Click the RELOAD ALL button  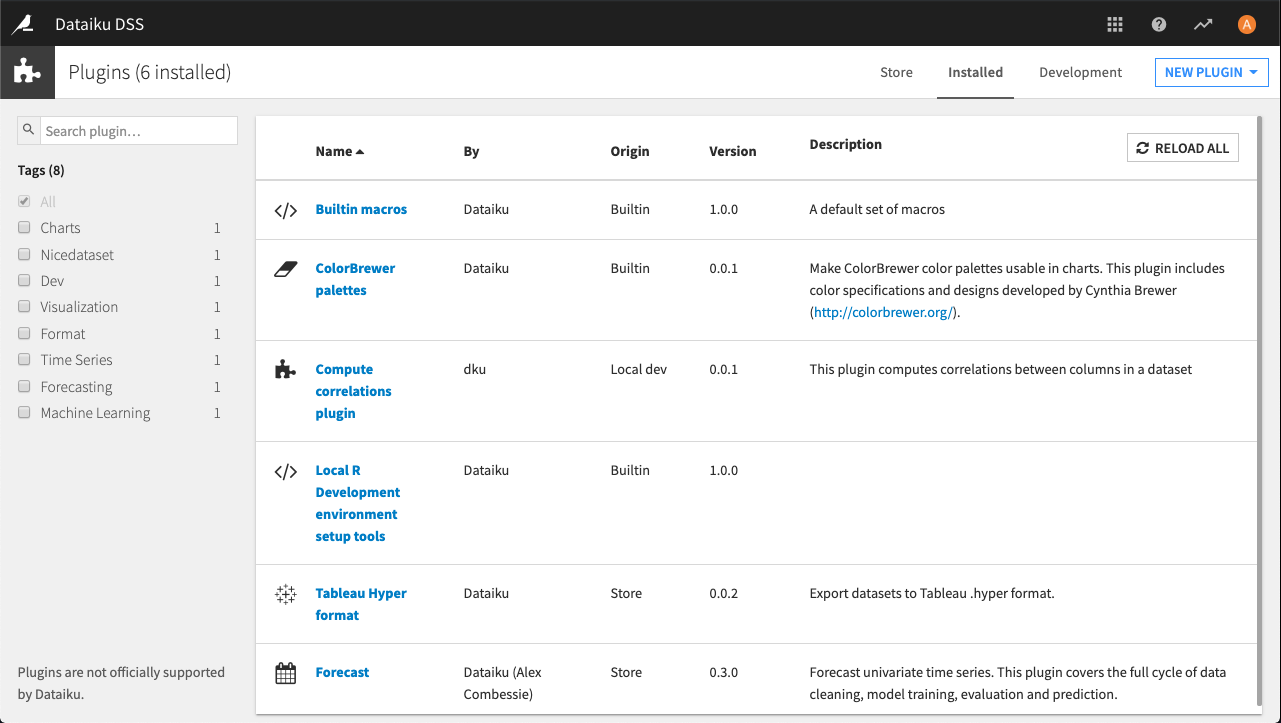point(1183,148)
